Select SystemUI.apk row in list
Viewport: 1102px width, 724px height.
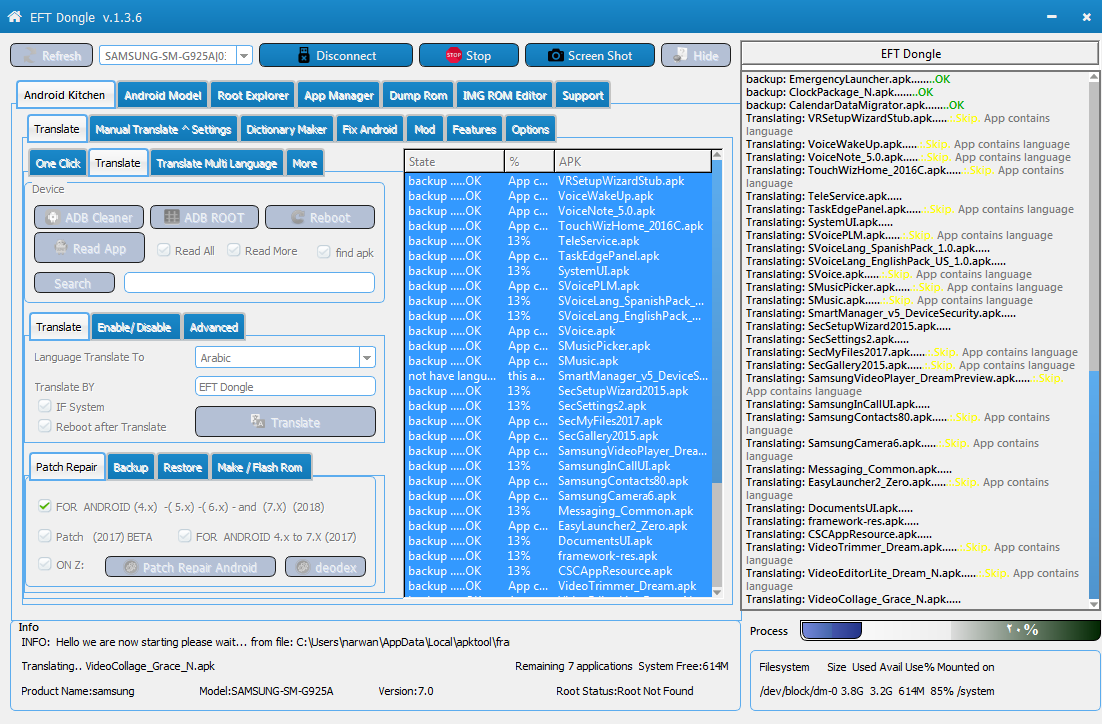558,271
